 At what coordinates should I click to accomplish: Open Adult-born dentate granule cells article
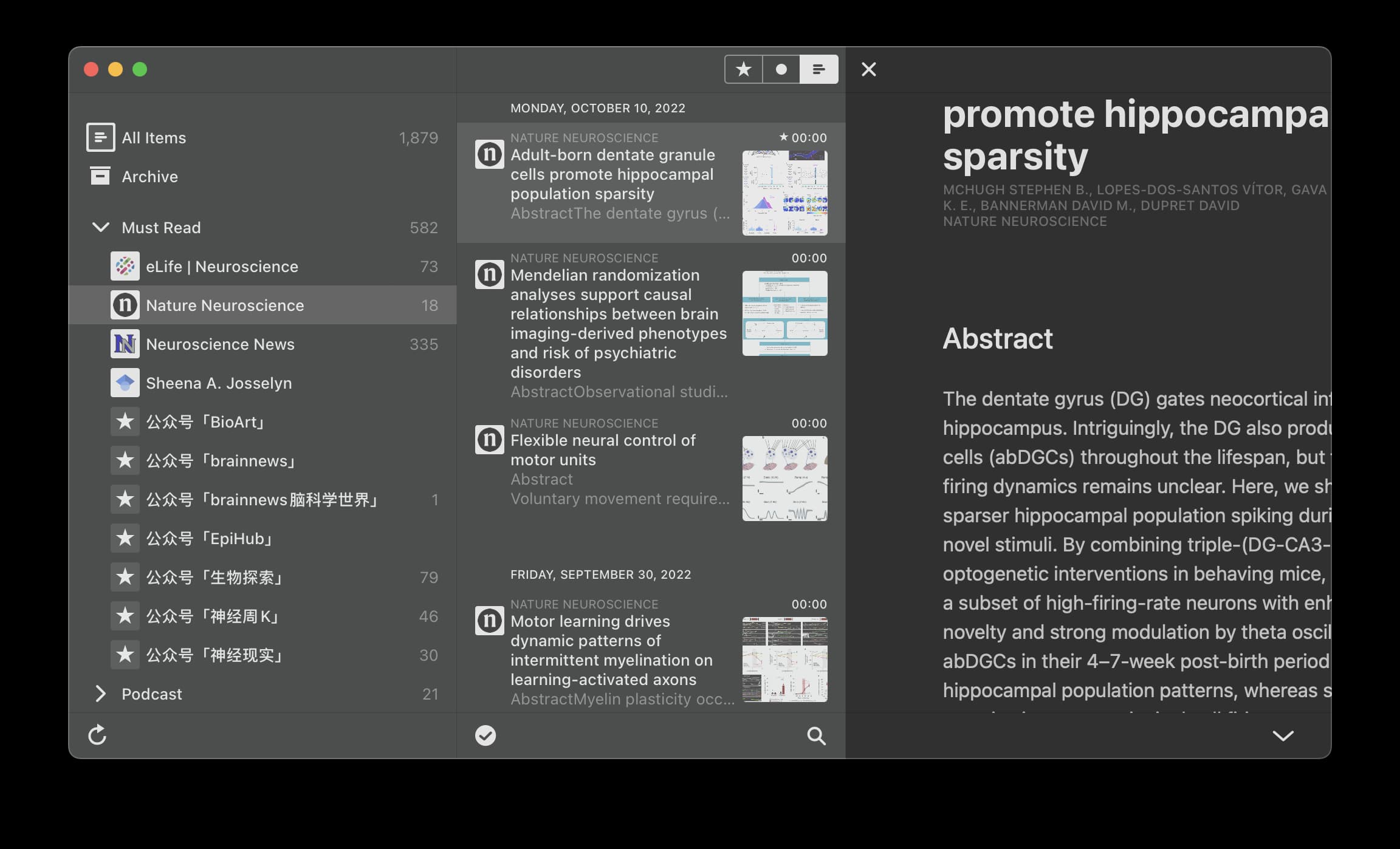click(x=651, y=183)
